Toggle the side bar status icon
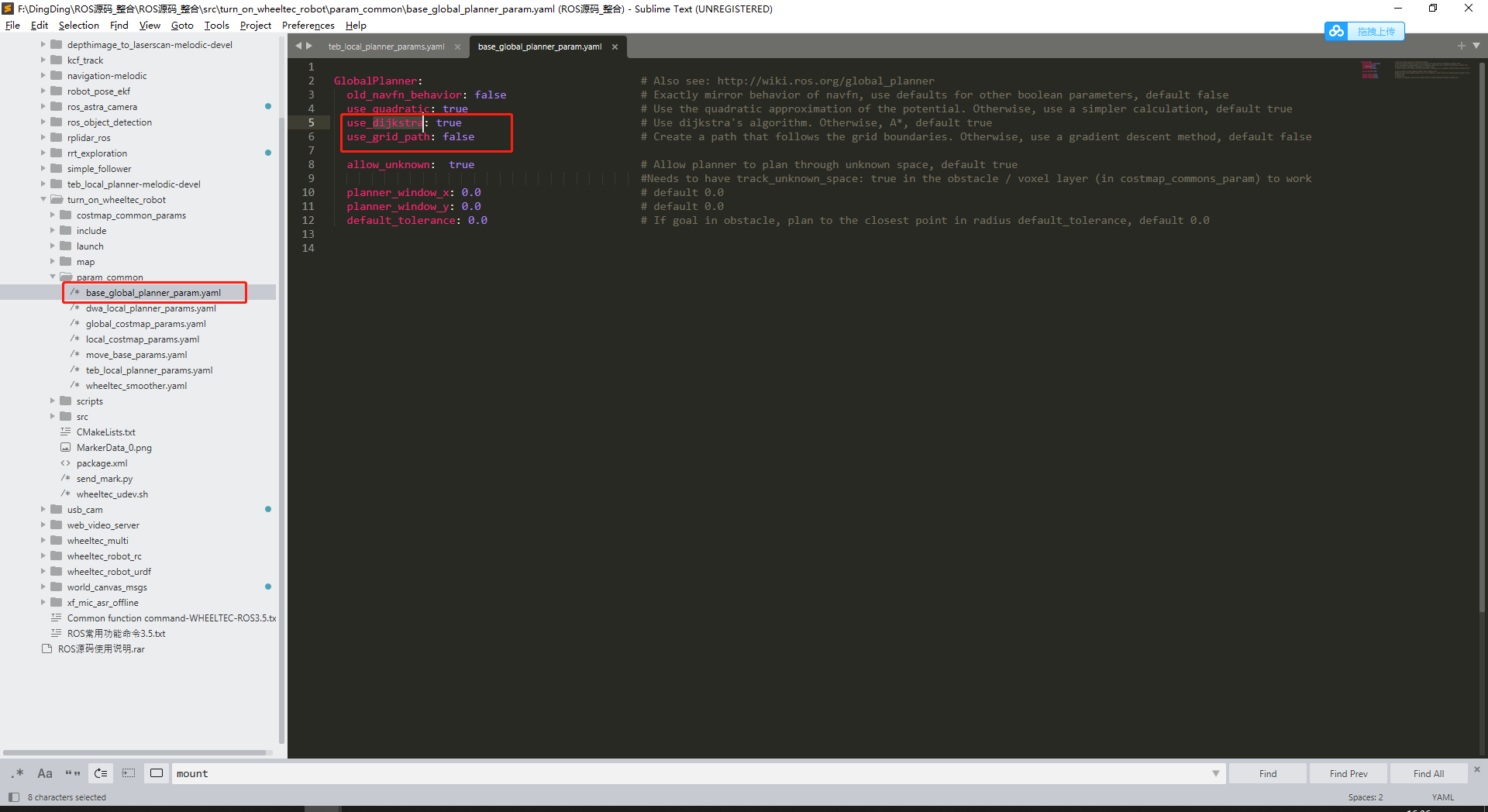 point(13,797)
